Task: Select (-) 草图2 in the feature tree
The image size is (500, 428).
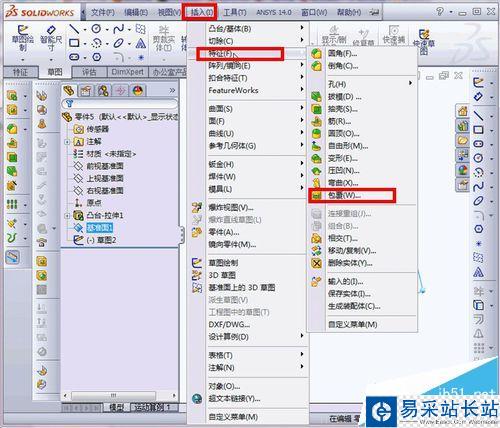Action: pyautogui.click(x=101, y=240)
